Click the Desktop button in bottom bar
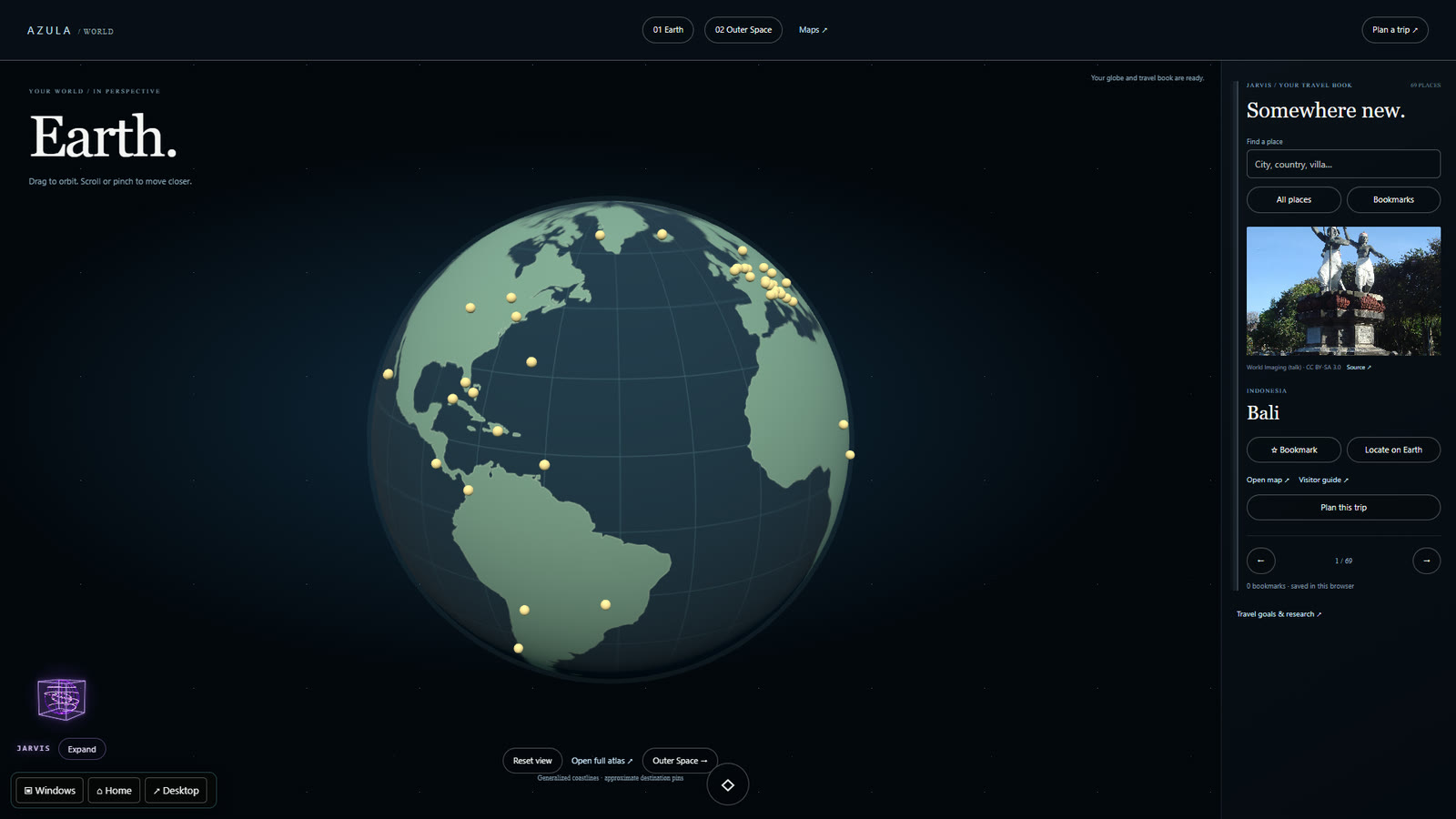The image size is (1456, 819). click(176, 791)
